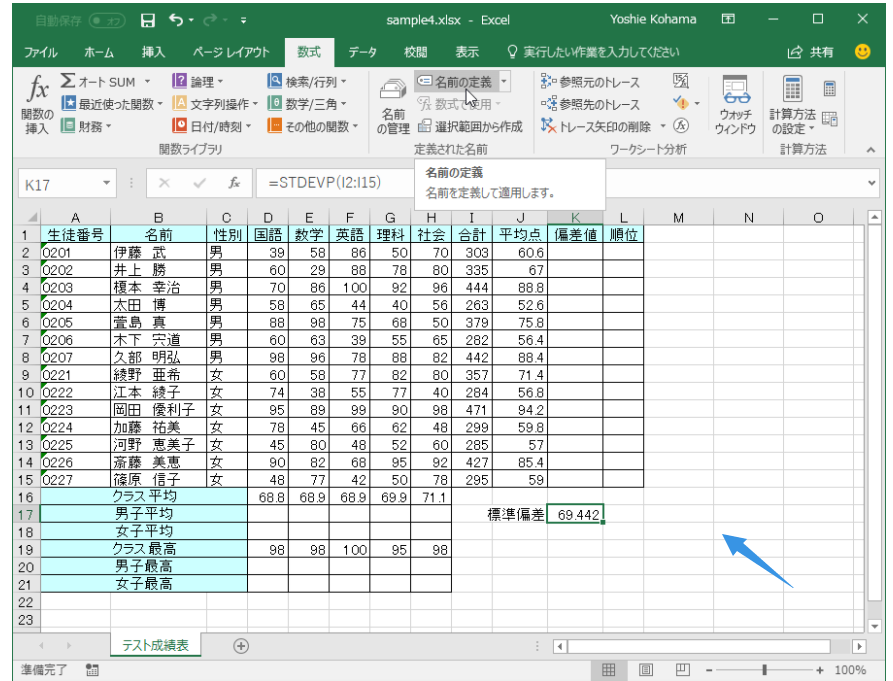The height and width of the screenshot is (681, 893).
Task: Expand the 名前の定義 dropdown arrow
Action: 504,82
